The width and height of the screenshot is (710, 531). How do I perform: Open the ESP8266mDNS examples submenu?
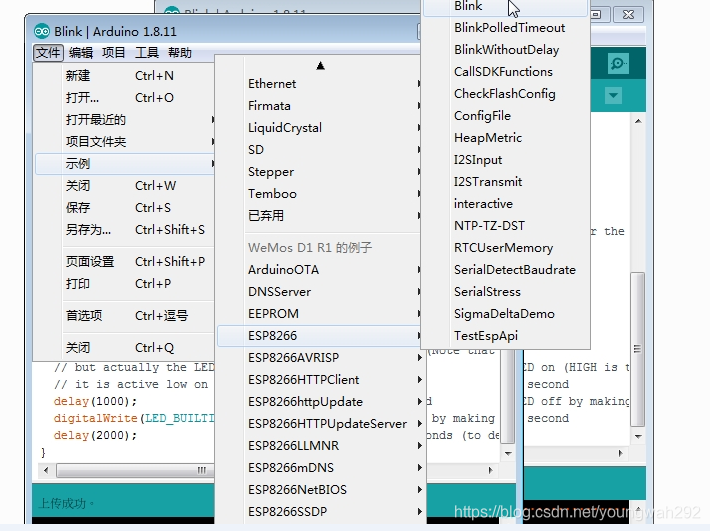tap(319, 468)
